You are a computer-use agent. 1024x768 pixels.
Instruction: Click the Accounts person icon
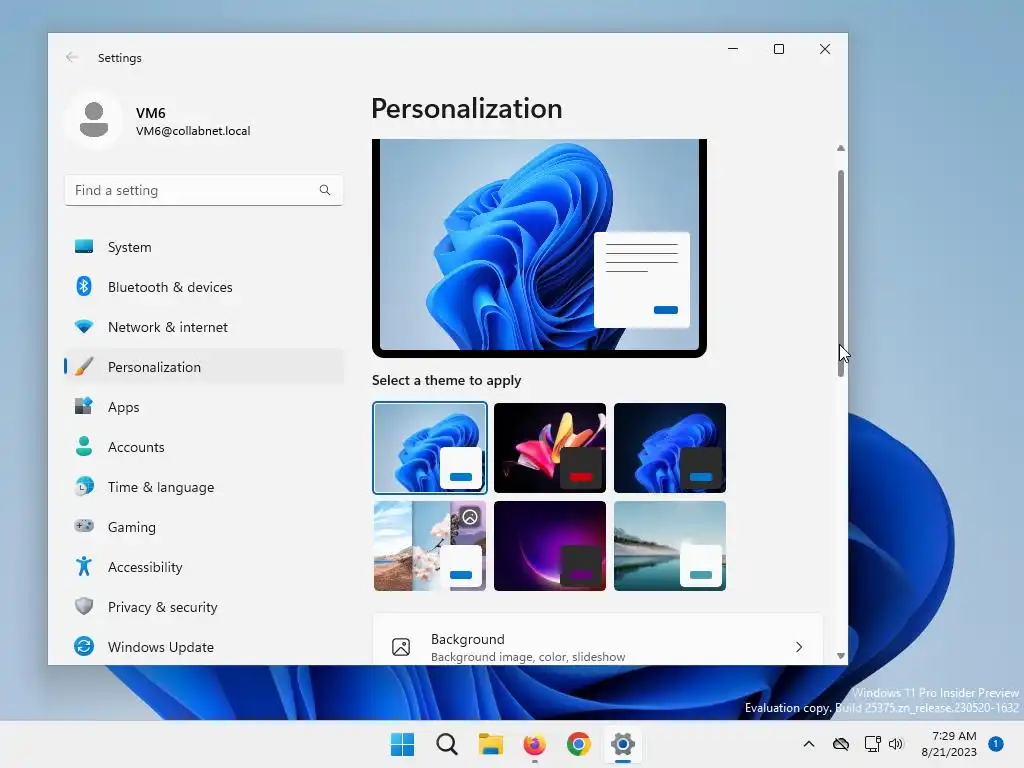point(84,446)
